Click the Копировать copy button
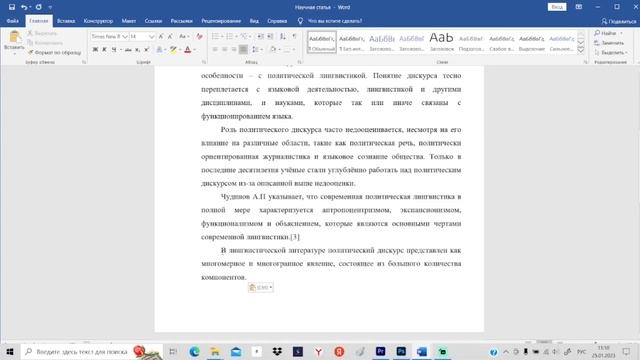This screenshot has height=360, width=640. (x=45, y=43)
